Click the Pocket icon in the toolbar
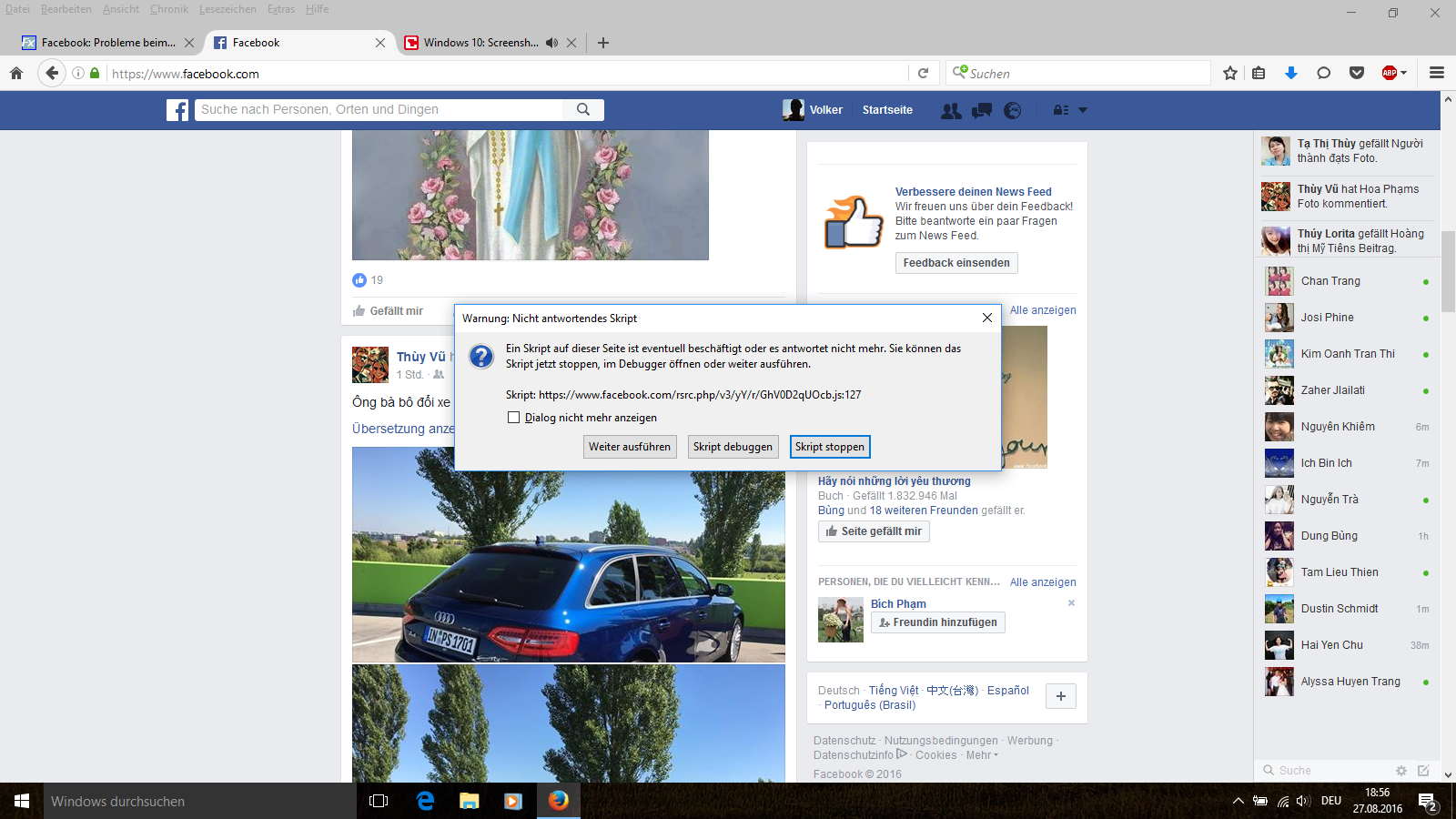The image size is (1456, 819). click(x=1356, y=73)
